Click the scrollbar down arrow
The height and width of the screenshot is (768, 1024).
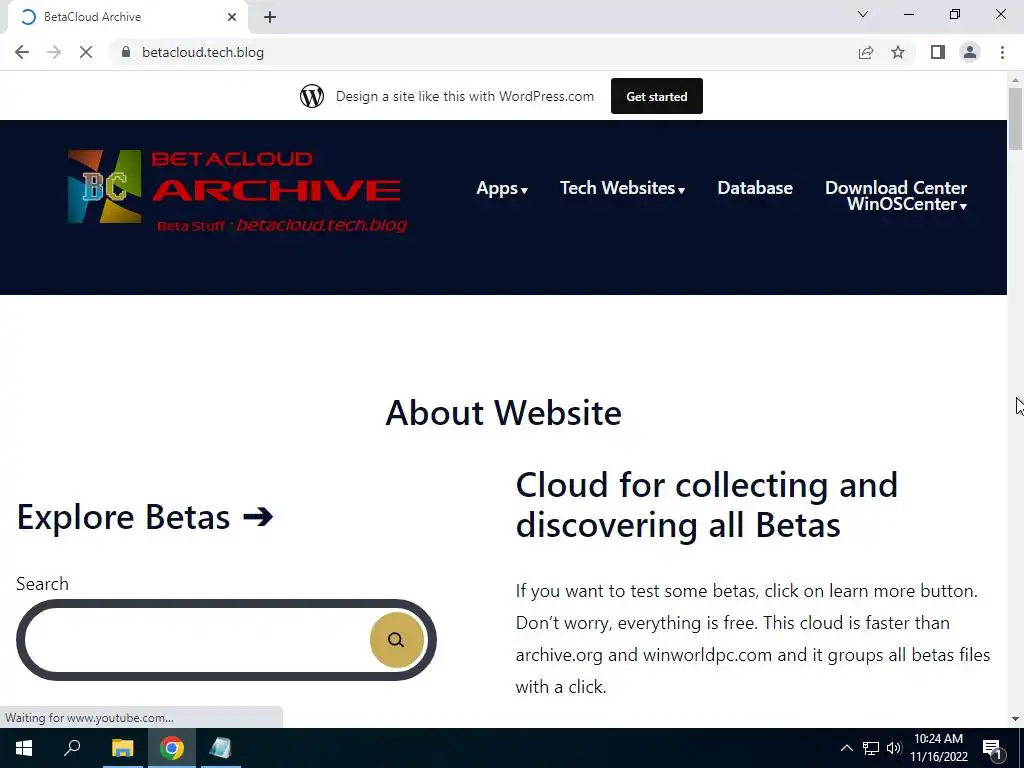pos(1015,719)
